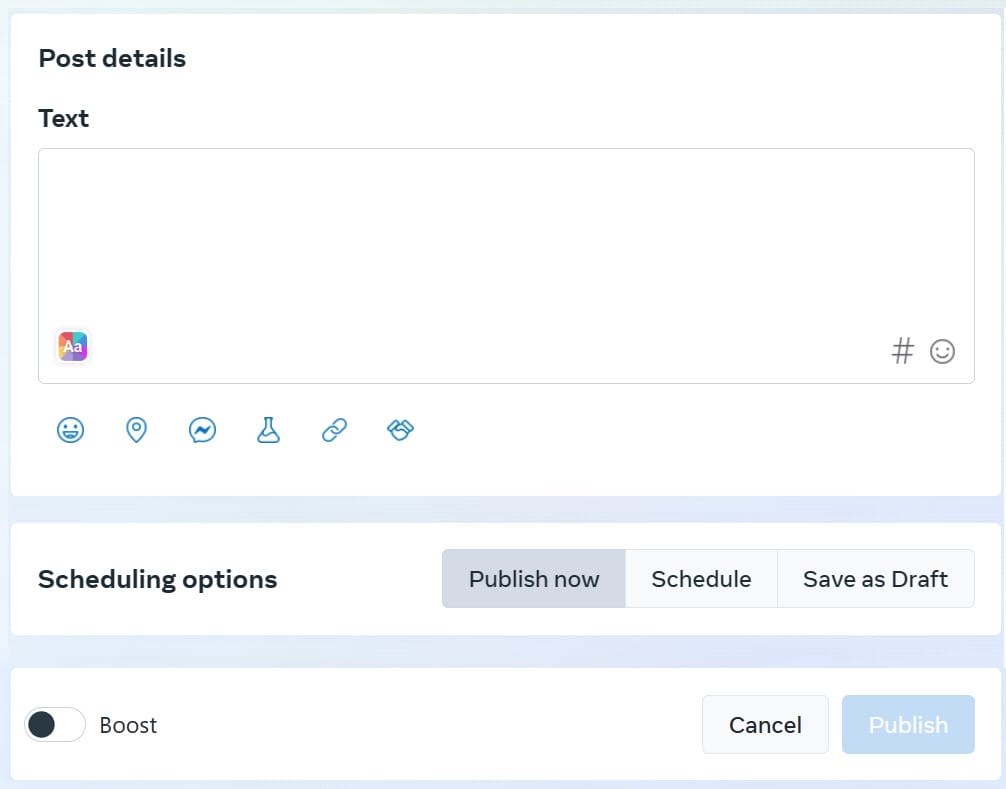Click the Text field label
Screen dimensions: 1006x789
[64, 118]
